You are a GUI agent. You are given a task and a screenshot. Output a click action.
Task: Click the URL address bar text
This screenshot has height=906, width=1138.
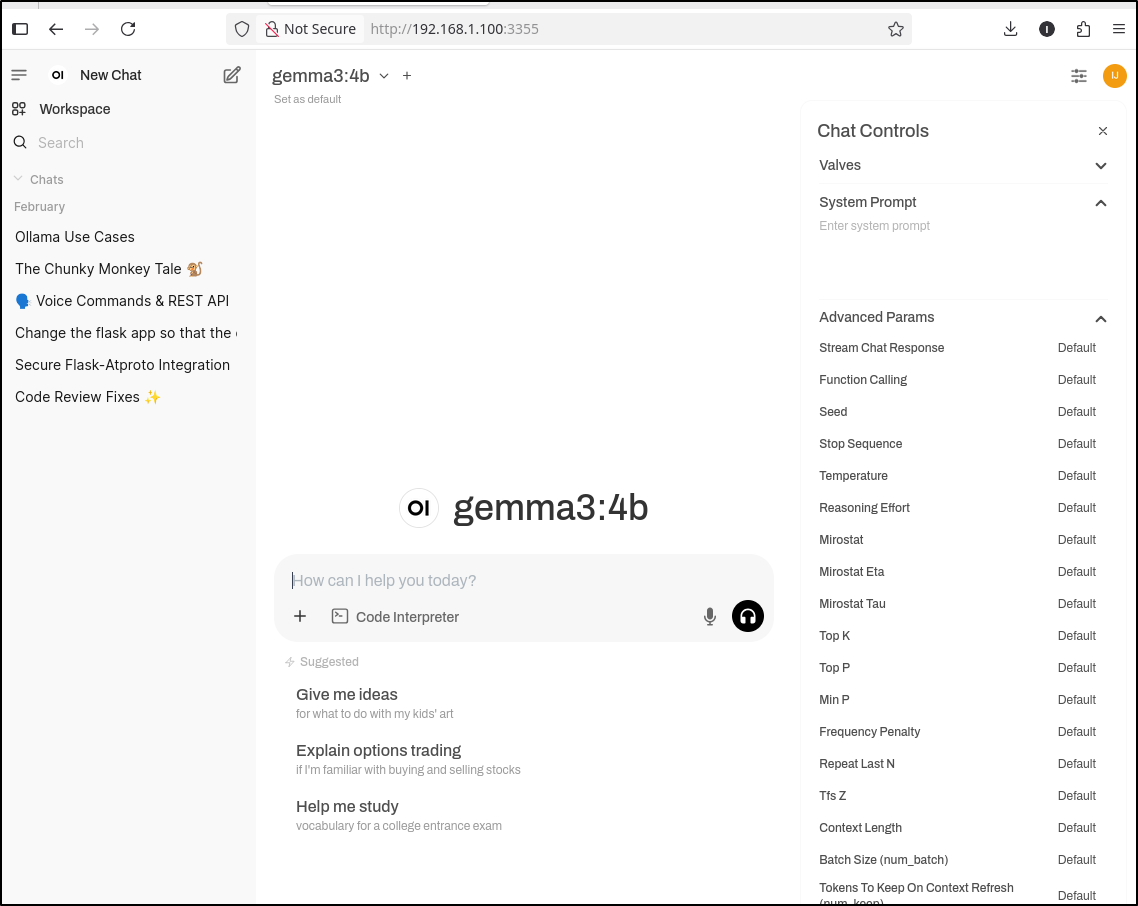(454, 29)
